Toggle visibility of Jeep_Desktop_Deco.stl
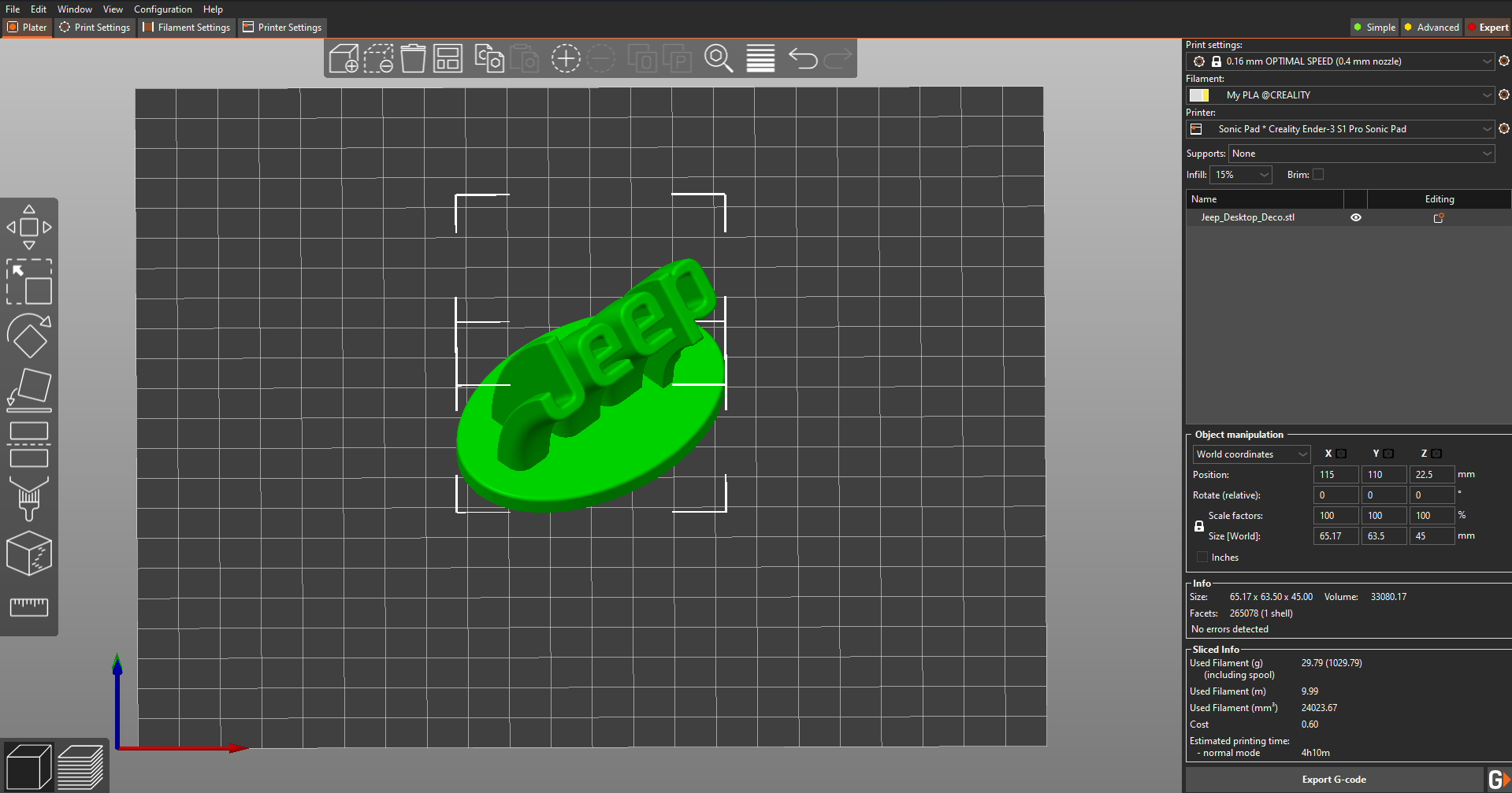 (x=1356, y=218)
